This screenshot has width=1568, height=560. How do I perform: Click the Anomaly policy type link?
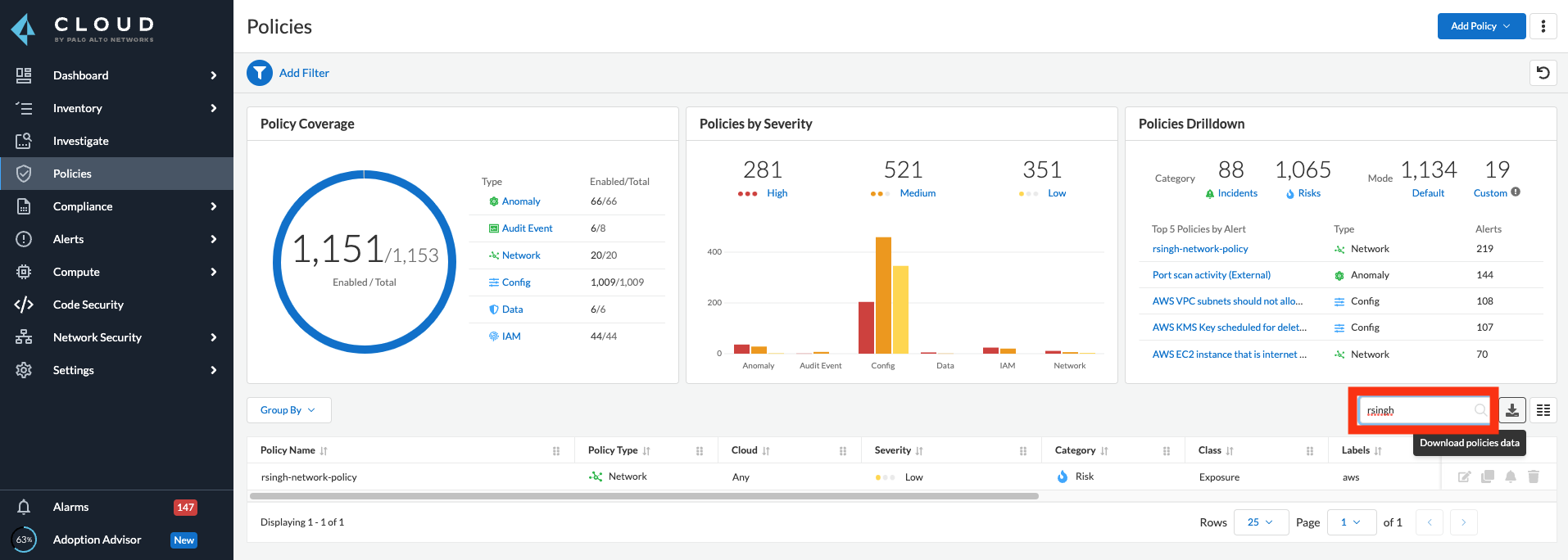(x=521, y=201)
